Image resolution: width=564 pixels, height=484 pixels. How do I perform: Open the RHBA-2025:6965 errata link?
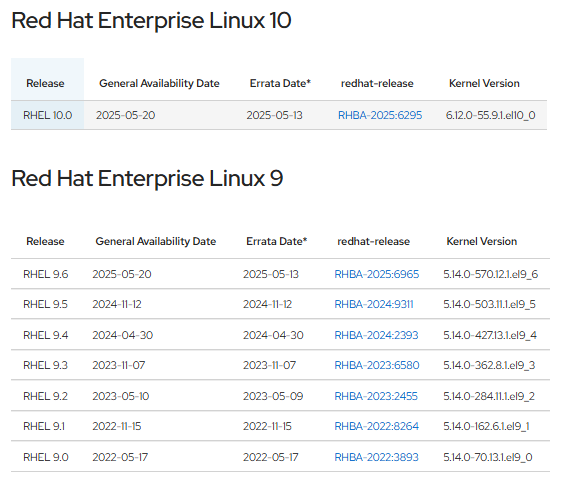377,274
